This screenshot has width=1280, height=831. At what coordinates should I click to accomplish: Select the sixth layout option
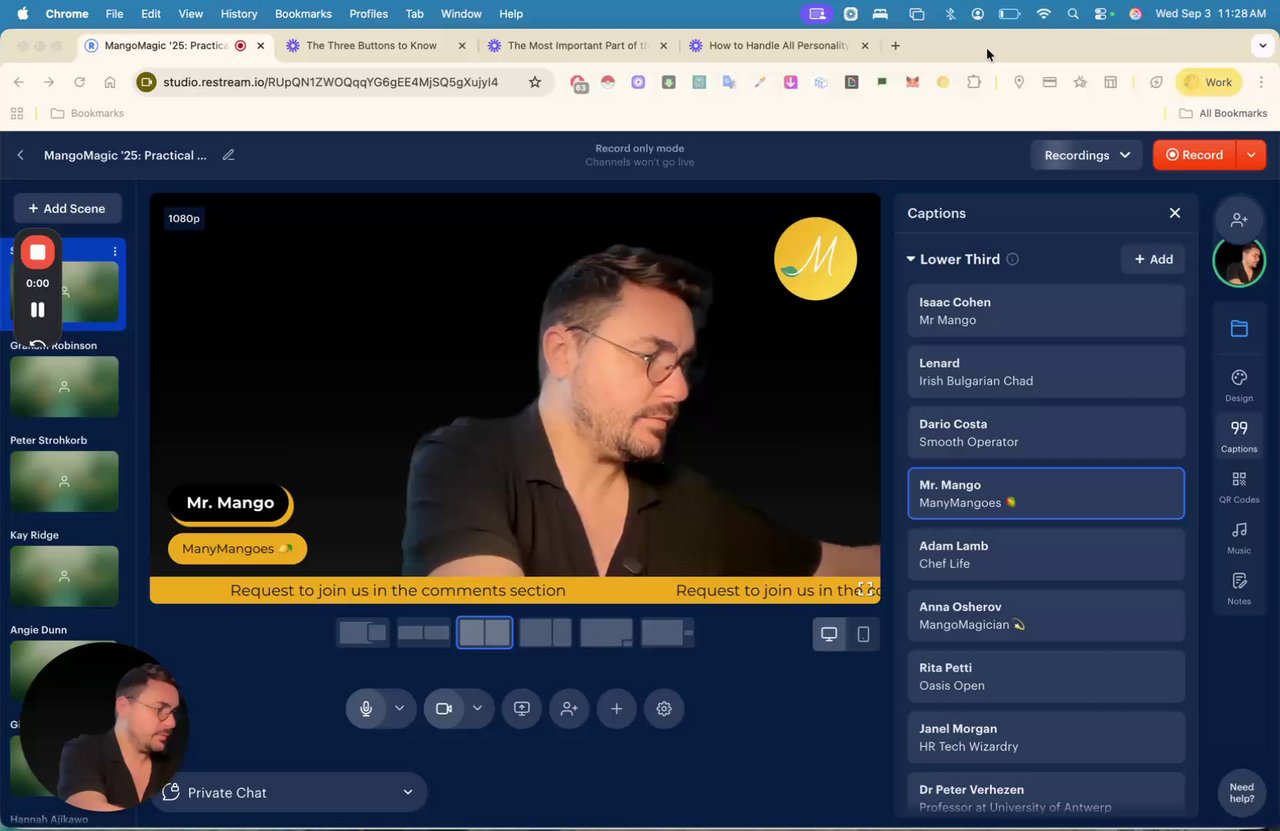pyautogui.click(x=667, y=632)
